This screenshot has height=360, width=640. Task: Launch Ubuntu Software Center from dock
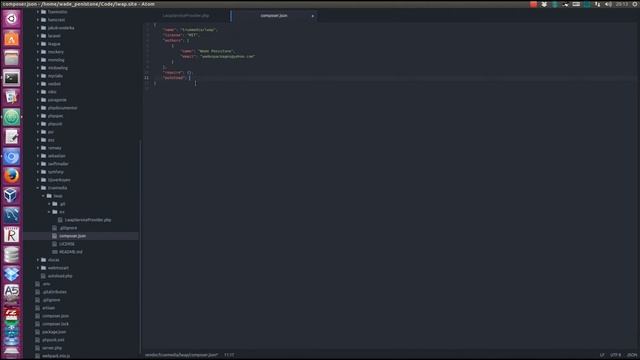[x=11, y=39]
